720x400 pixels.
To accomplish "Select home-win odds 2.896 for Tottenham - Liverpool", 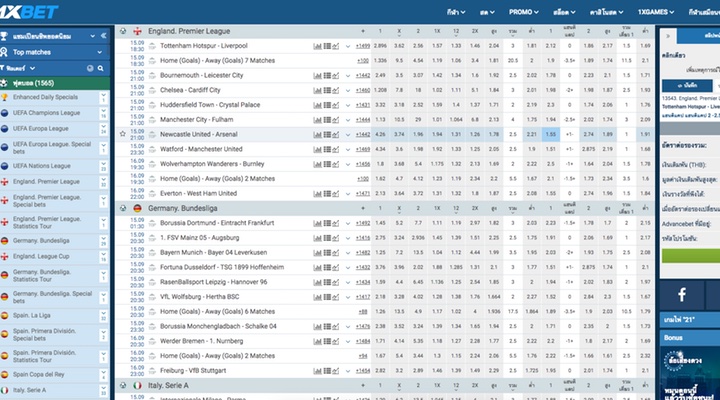I will click(380, 46).
